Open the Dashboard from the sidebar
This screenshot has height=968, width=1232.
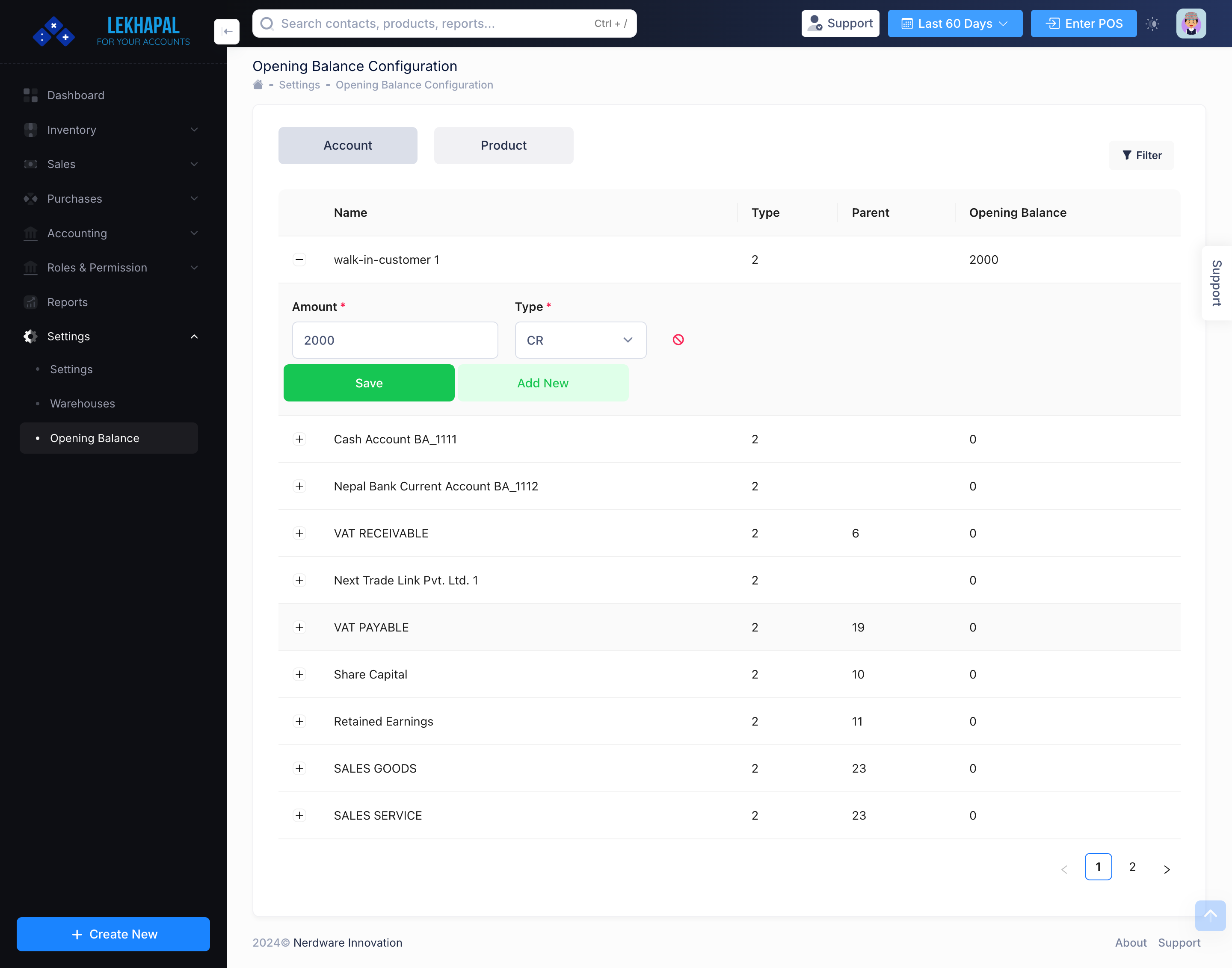click(x=75, y=95)
